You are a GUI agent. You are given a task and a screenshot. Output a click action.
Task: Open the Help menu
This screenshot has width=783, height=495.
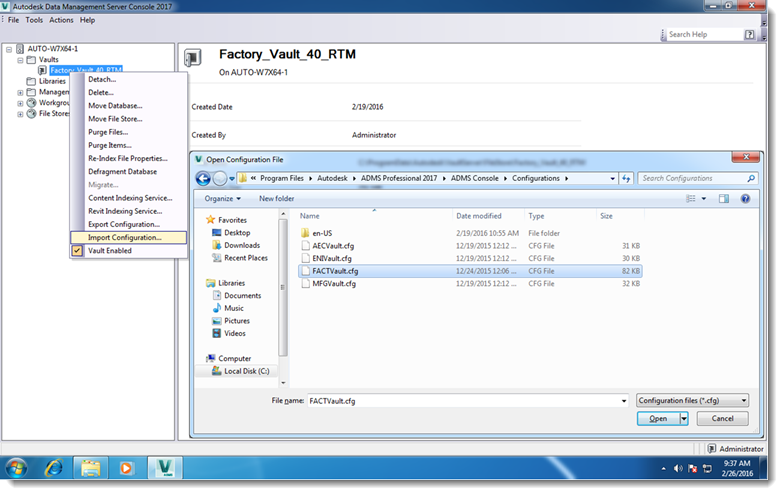(87, 20)
